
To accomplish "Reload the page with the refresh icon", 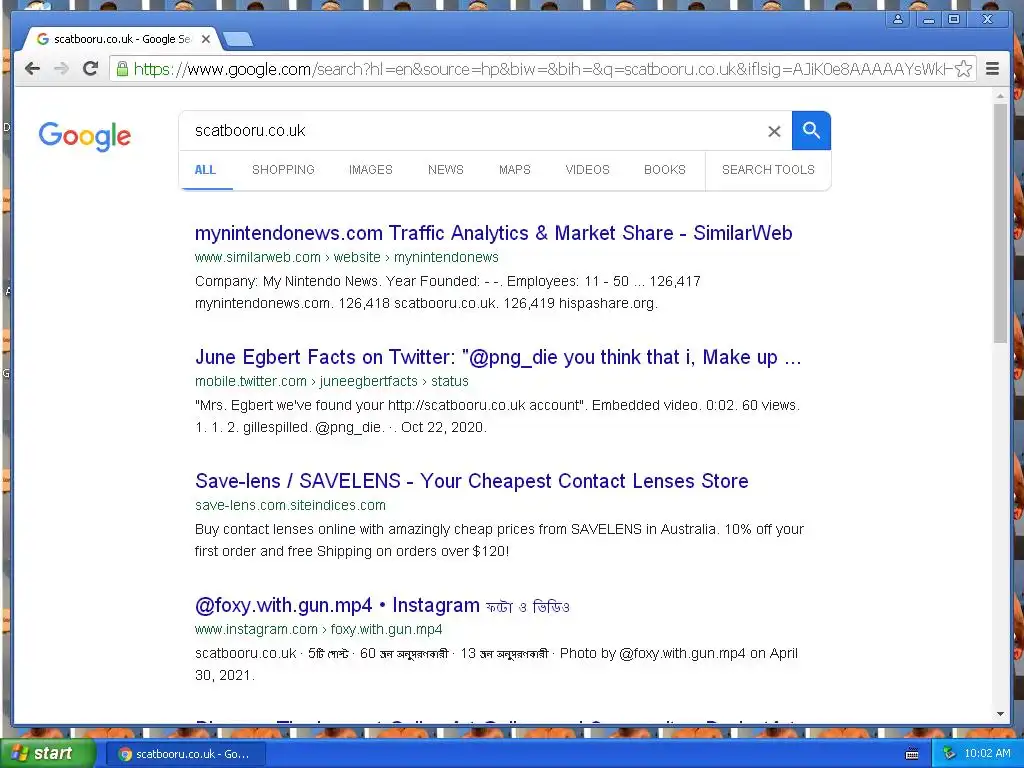I will [x=91, y=69].
